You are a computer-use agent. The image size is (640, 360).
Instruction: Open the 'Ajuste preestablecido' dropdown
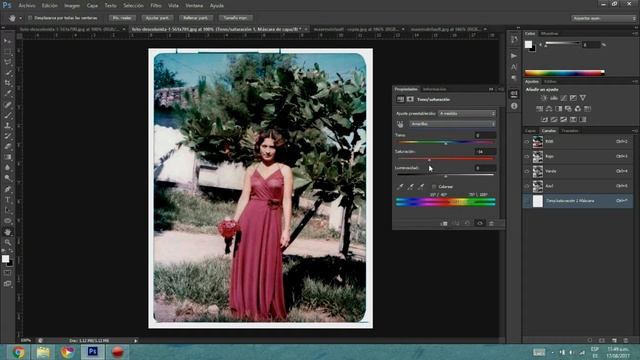tap(467, 113)
